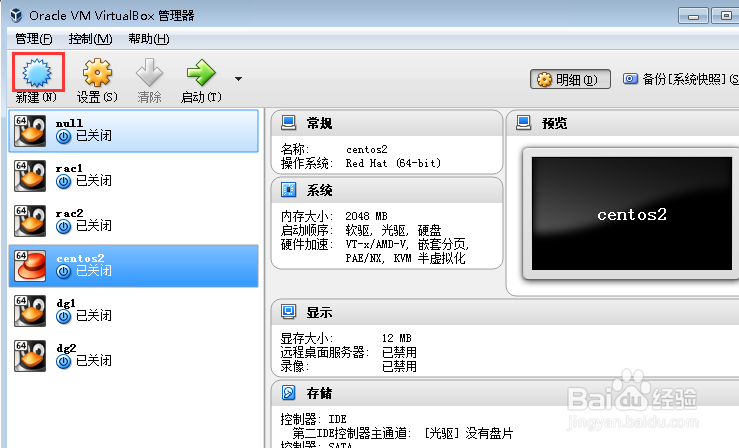Click the rac1 VM penguin icon

click(x=30, y=176)
